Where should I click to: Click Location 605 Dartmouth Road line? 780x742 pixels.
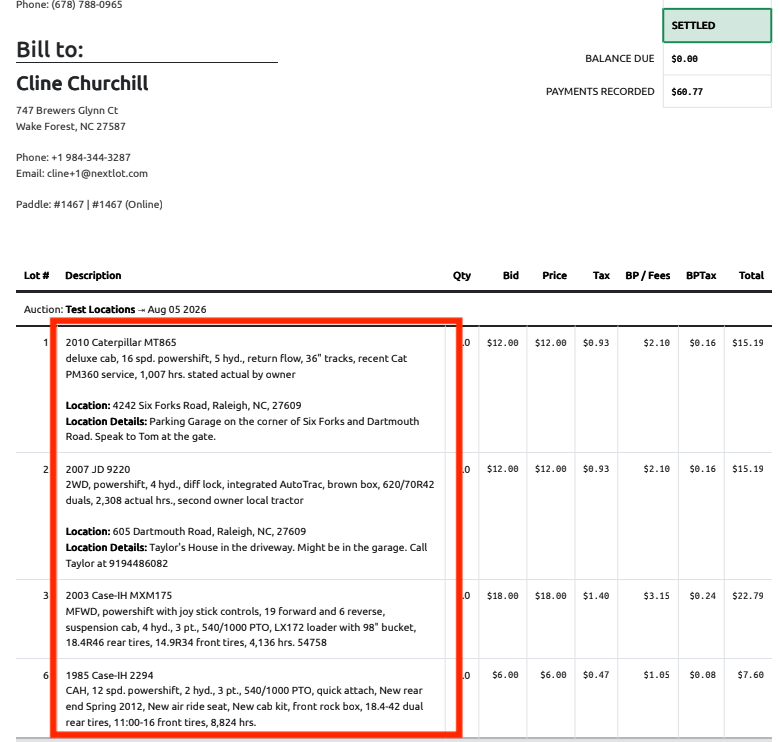[186, 532]
